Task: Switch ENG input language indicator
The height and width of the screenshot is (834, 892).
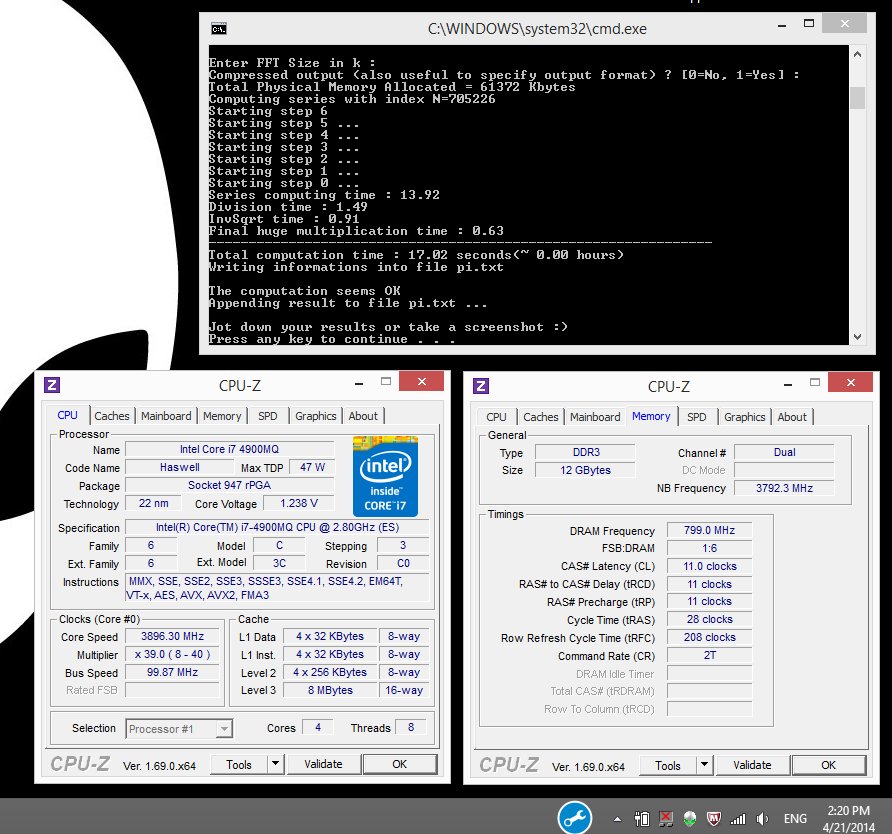Action: click(x=795, y=819)
